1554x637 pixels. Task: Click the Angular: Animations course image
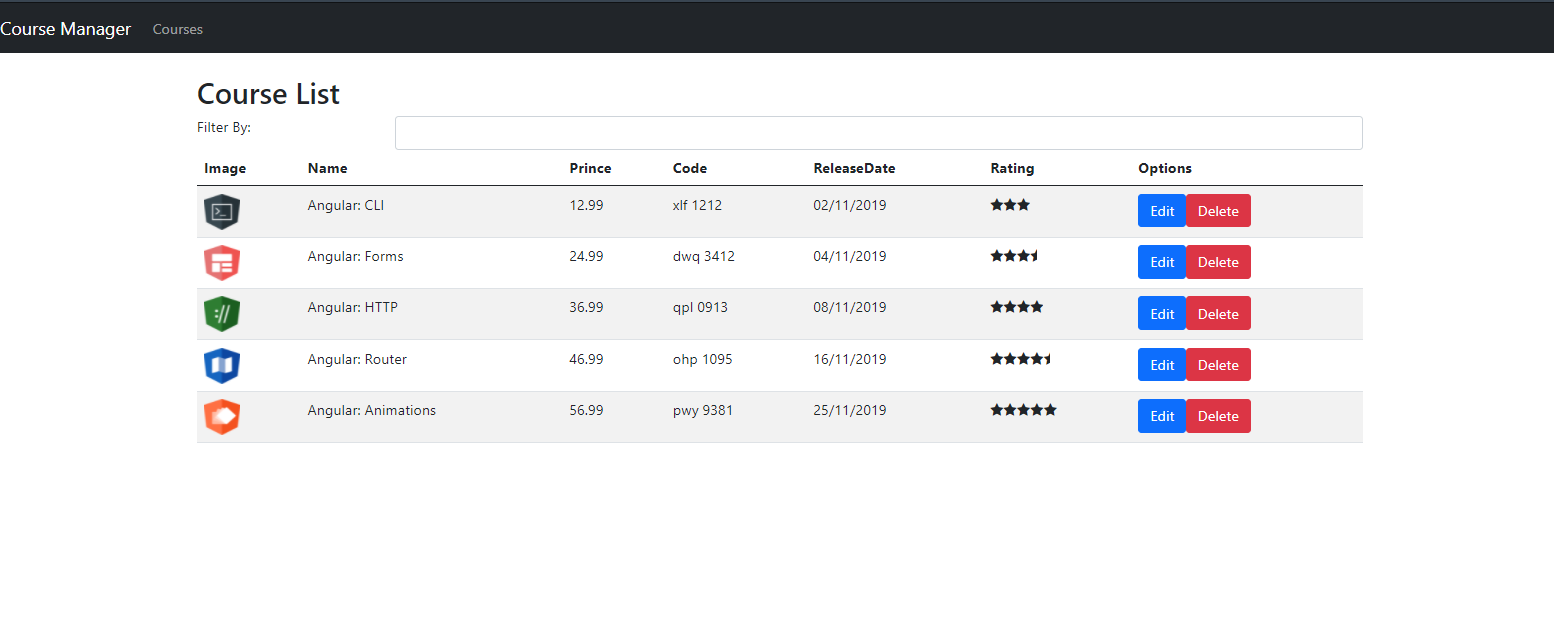[222, 417]
